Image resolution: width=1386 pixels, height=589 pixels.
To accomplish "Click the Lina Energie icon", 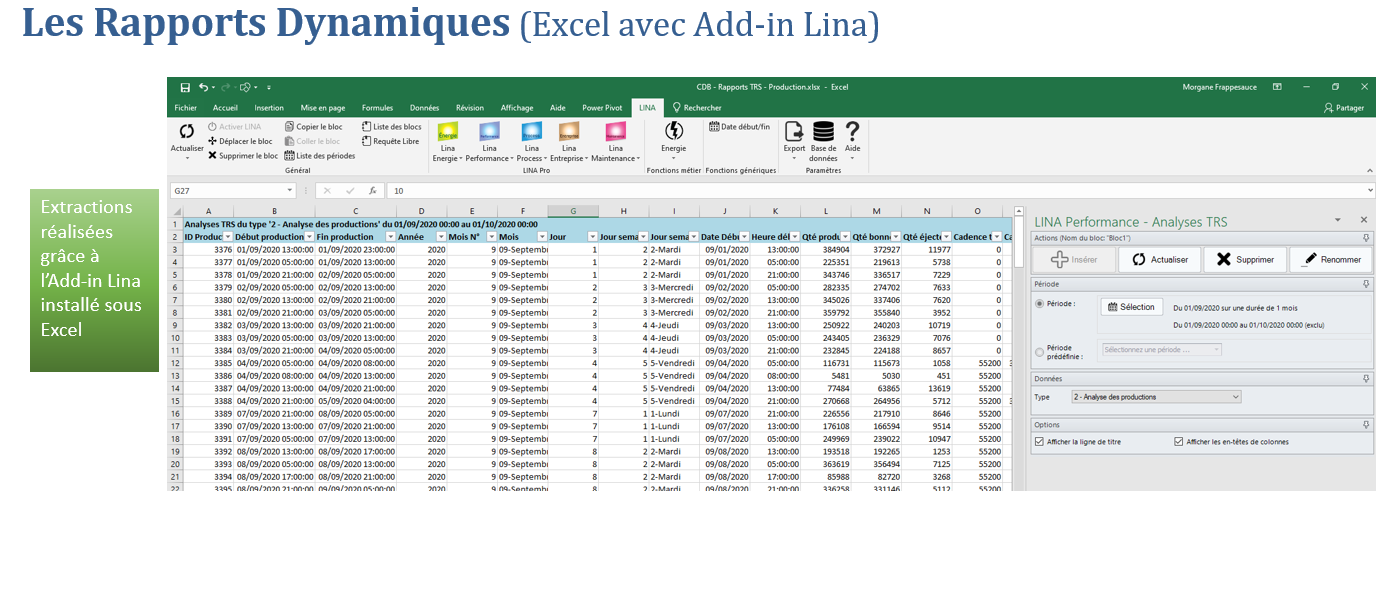I will (447, 131).
